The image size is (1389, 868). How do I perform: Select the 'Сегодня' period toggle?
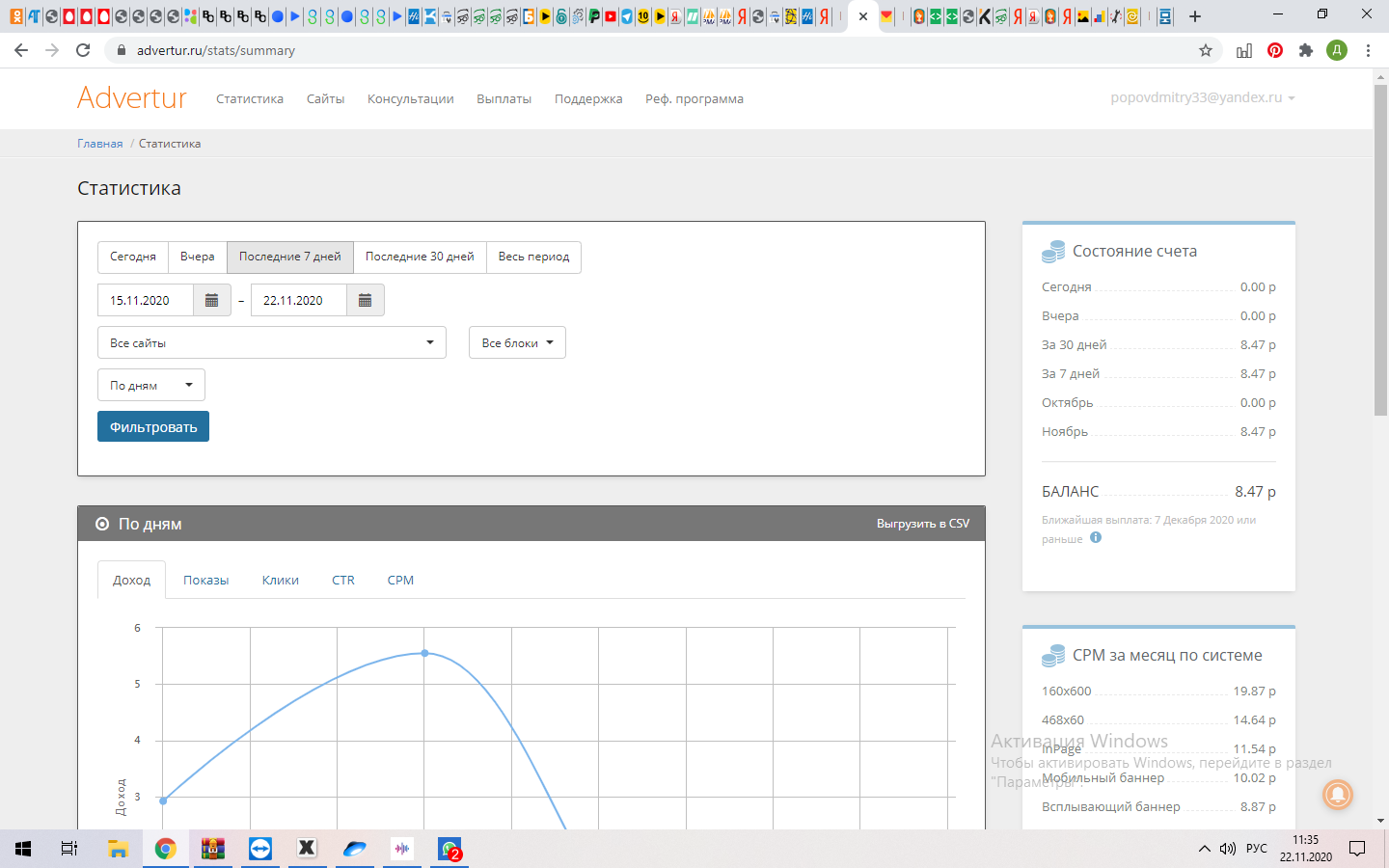(133, 257)
